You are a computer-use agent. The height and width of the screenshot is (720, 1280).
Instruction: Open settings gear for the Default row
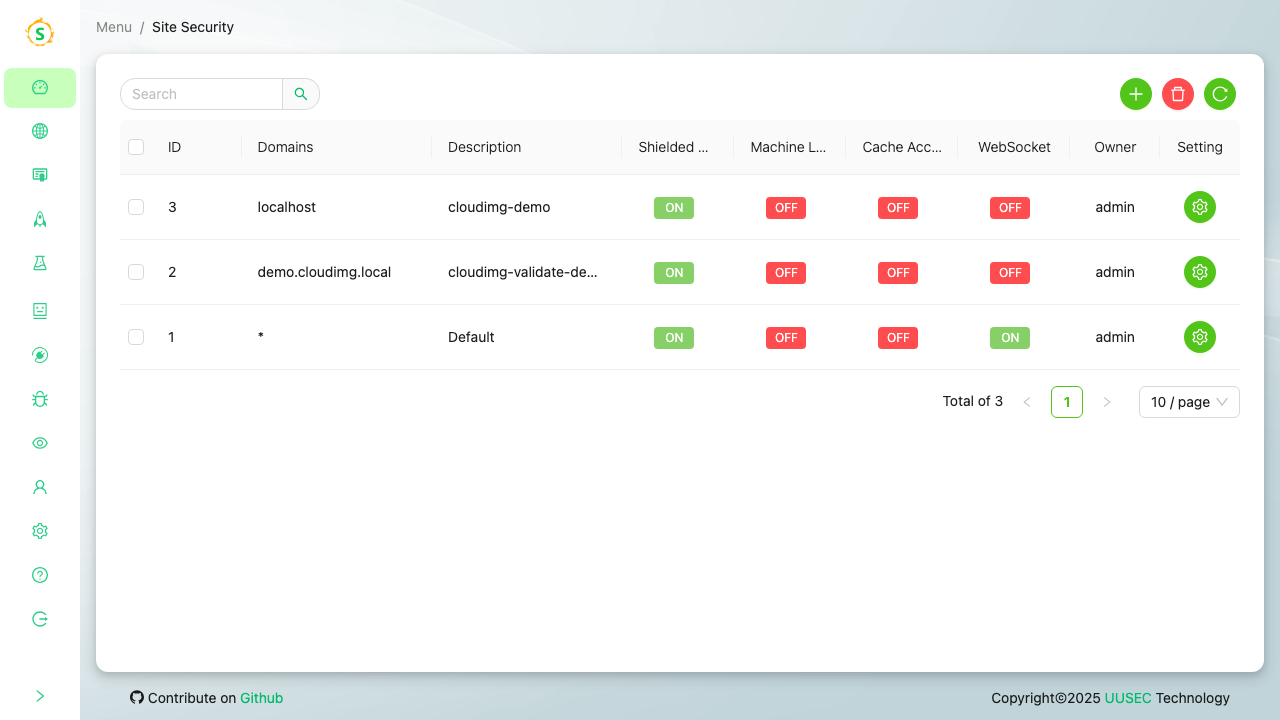coord(1200,337)
